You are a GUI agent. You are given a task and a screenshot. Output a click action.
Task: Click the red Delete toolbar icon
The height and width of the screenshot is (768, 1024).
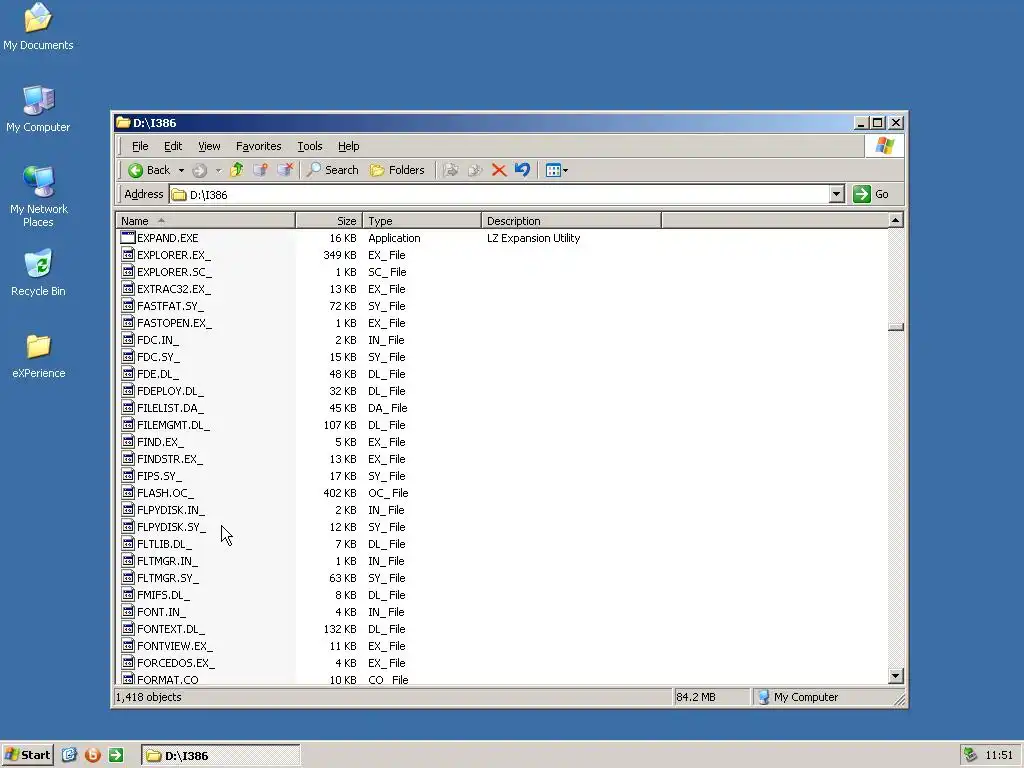coord(499,170)
